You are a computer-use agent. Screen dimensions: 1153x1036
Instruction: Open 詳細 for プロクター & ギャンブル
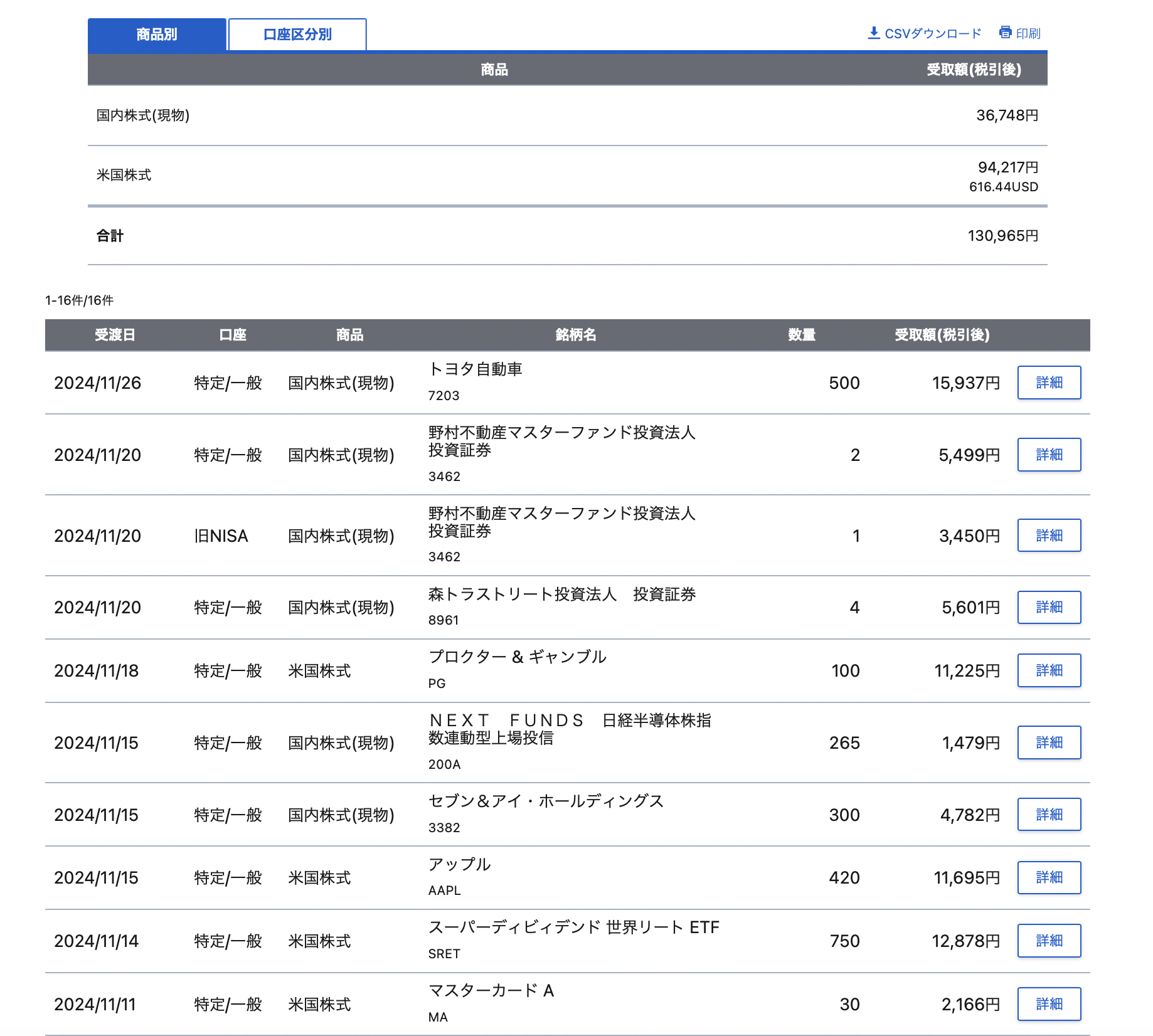[1049, 670]
